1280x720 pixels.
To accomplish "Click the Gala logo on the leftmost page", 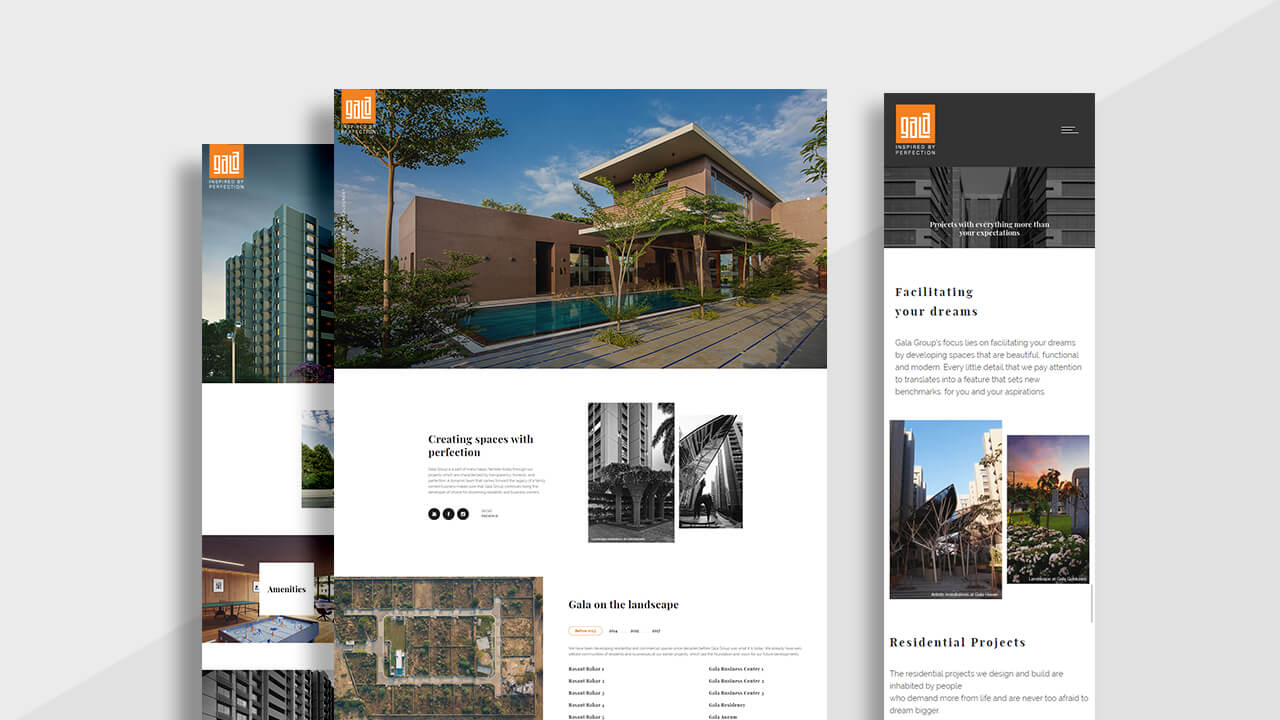I will point(226,160).
